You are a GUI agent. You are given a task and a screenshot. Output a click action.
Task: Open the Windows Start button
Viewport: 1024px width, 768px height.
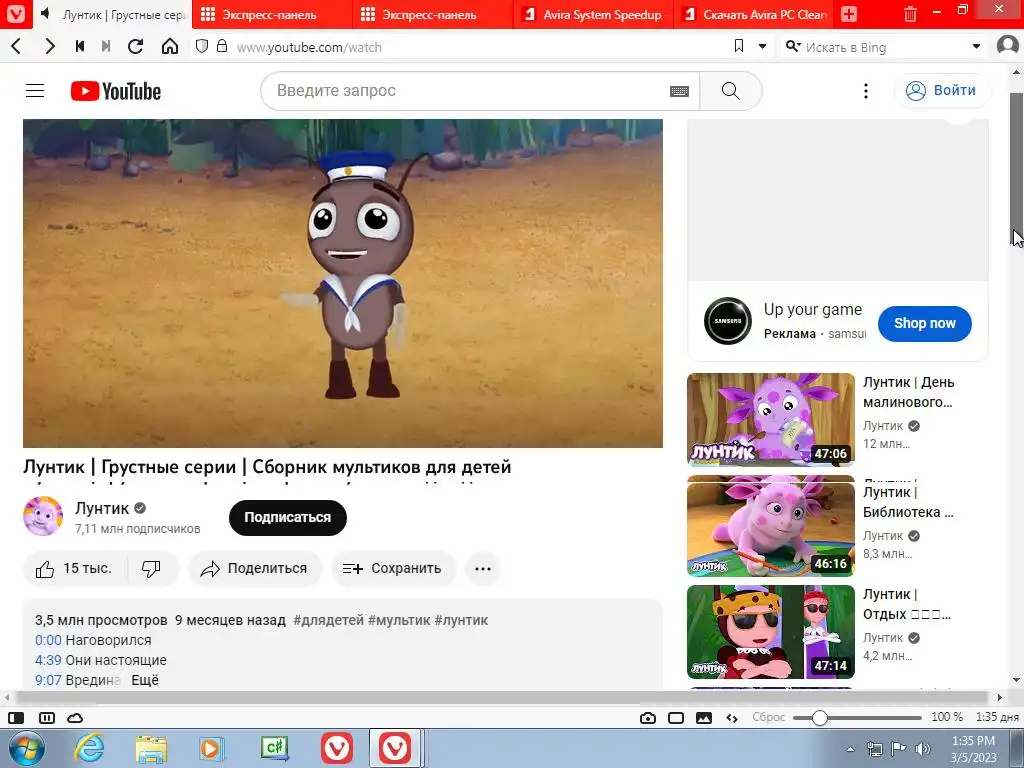(x=26, y=748)
